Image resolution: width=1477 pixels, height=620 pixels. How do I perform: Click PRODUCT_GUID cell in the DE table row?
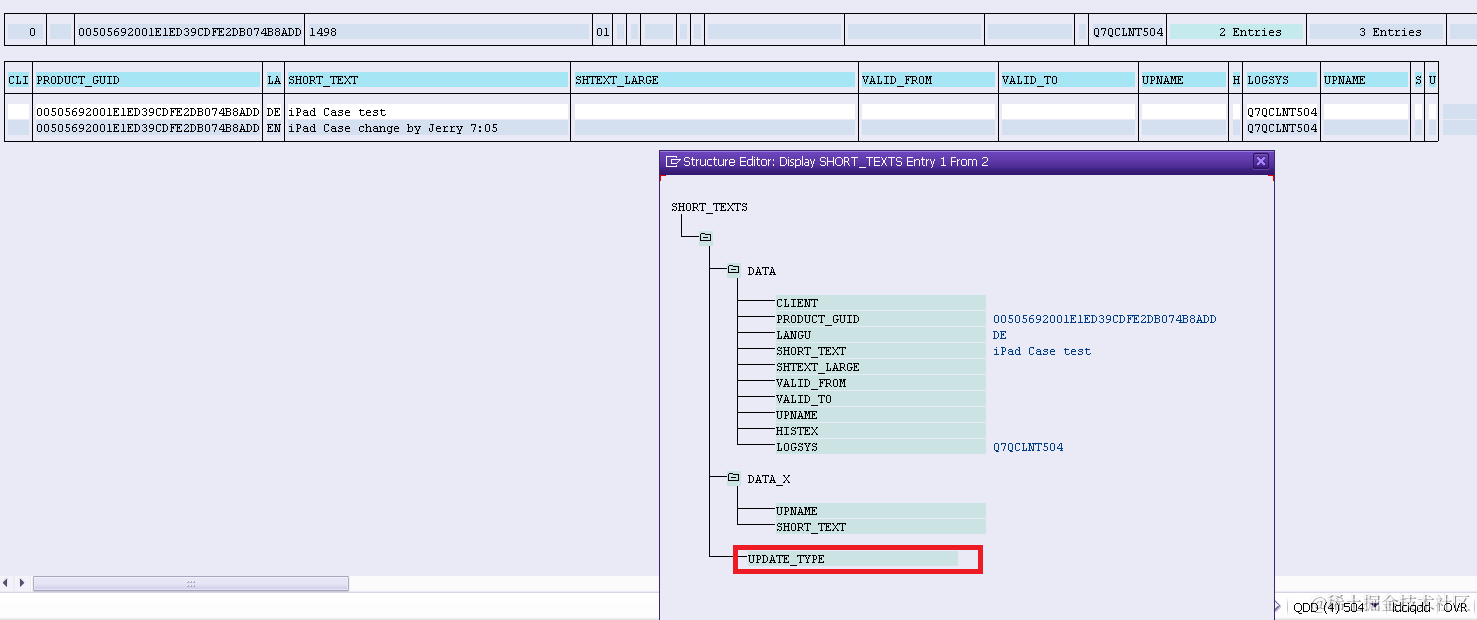(x=147, y=112)
